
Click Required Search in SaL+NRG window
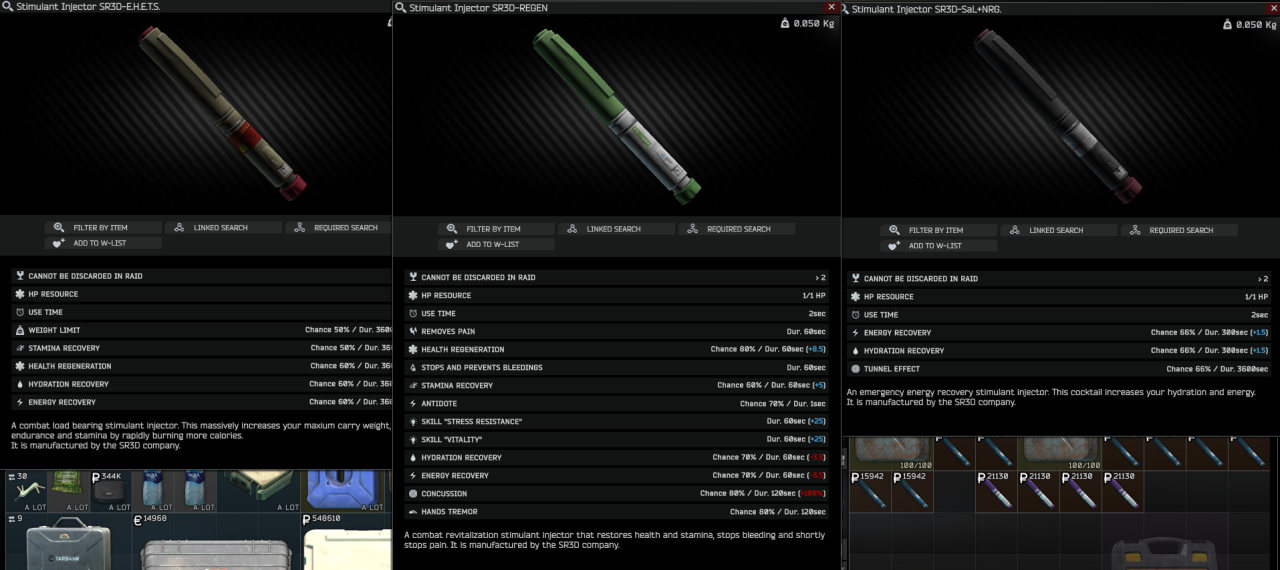[x=1178, y=230]
